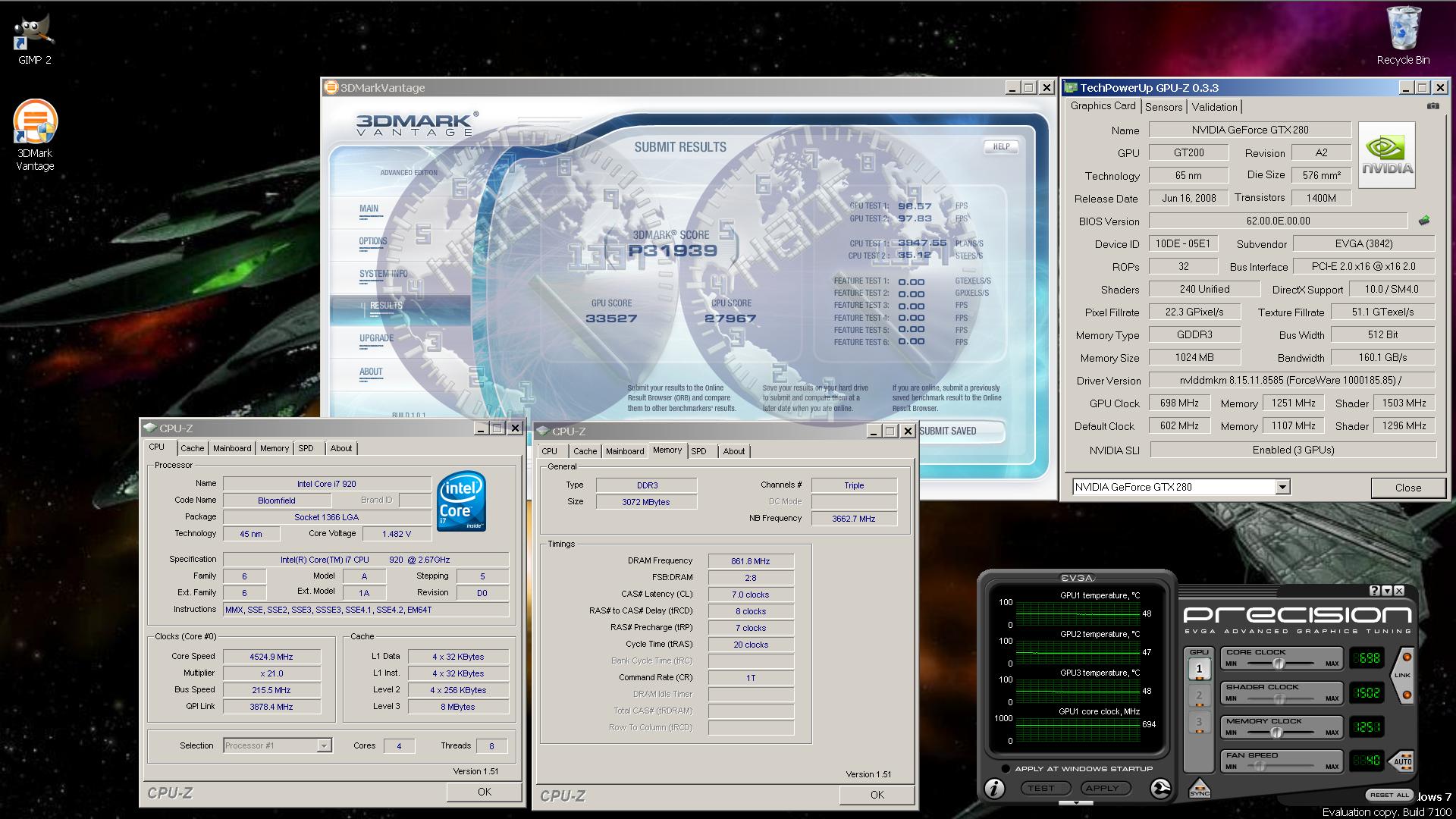
Task: Click HELP button in 3DMark Vantage
Action: [1001, 146]
